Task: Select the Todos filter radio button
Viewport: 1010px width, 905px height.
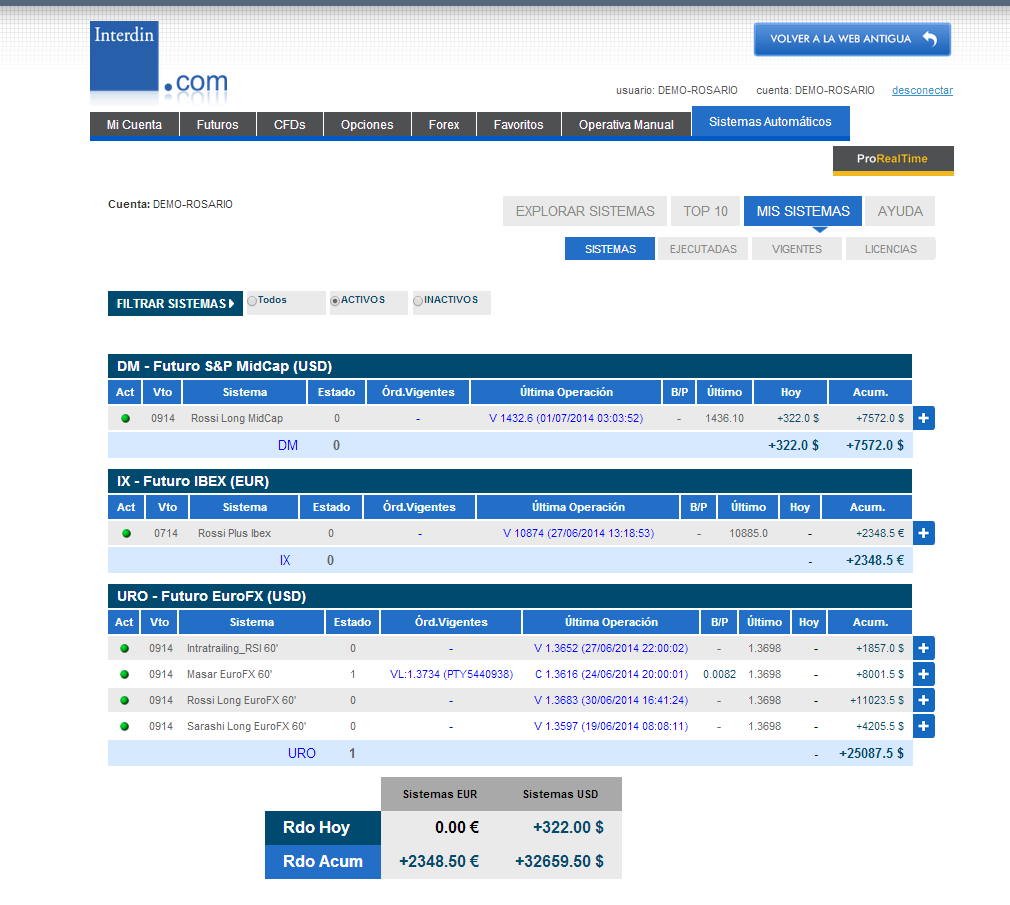Action: point(252,301)
